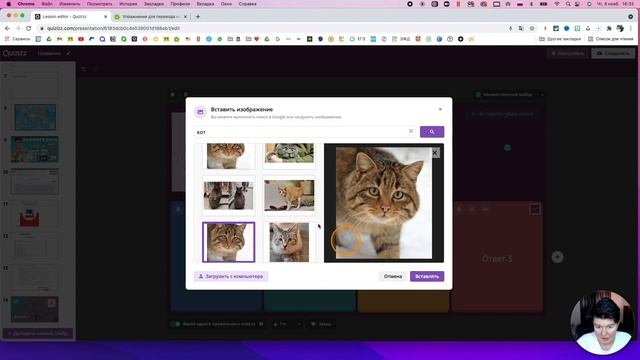Open Список для чтения
This screenshot has width=640, height=360.
click(x=611, y=39)
